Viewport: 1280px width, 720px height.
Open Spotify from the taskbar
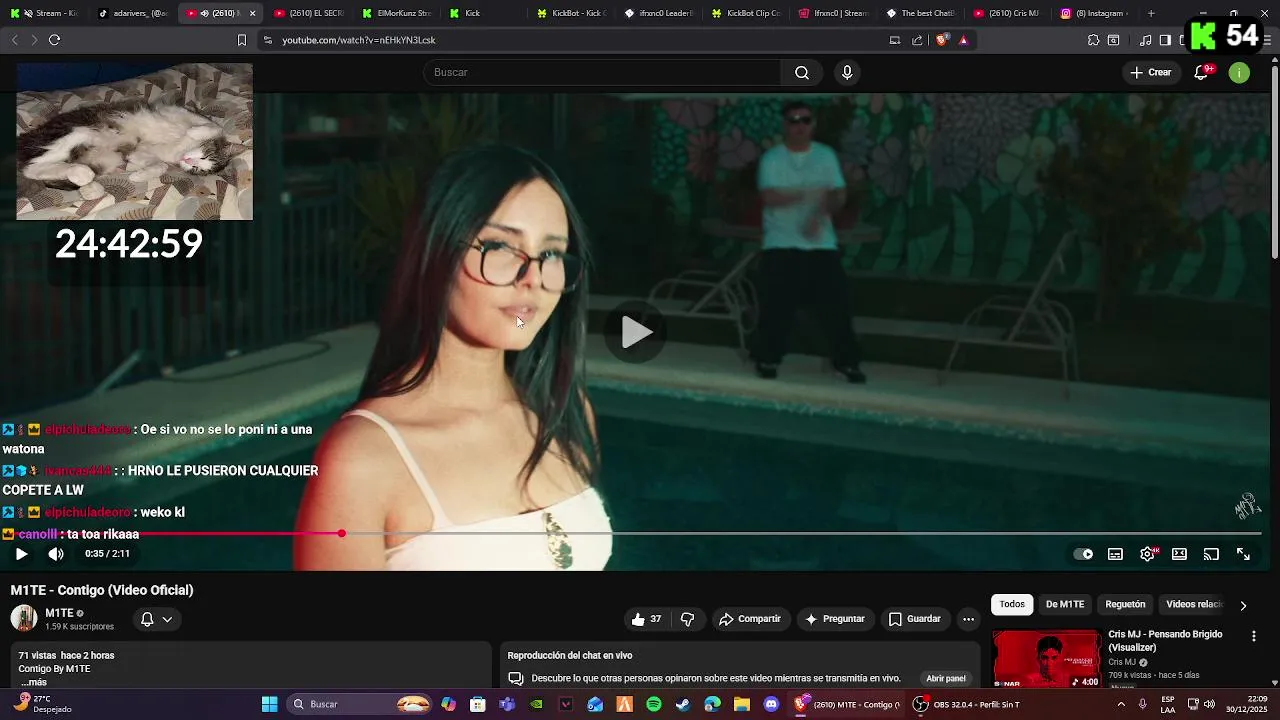[x=654, y=704]
